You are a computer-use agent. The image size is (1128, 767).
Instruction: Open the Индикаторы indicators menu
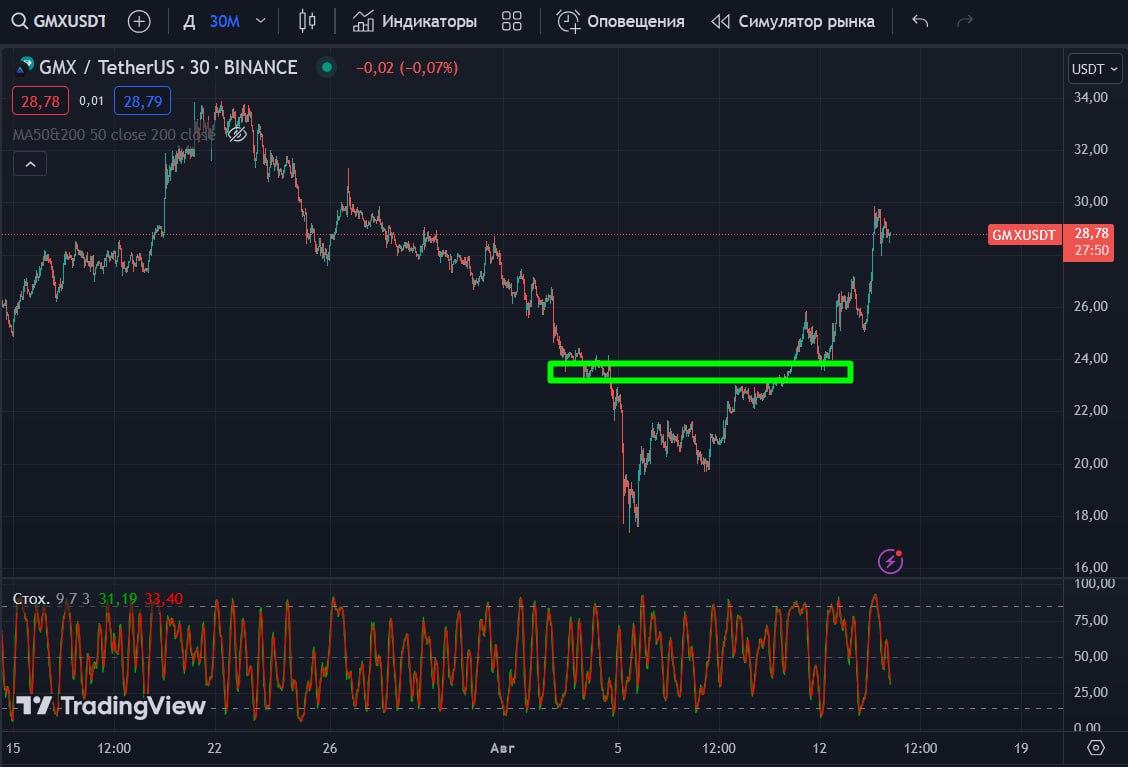(x=414, y=22)
